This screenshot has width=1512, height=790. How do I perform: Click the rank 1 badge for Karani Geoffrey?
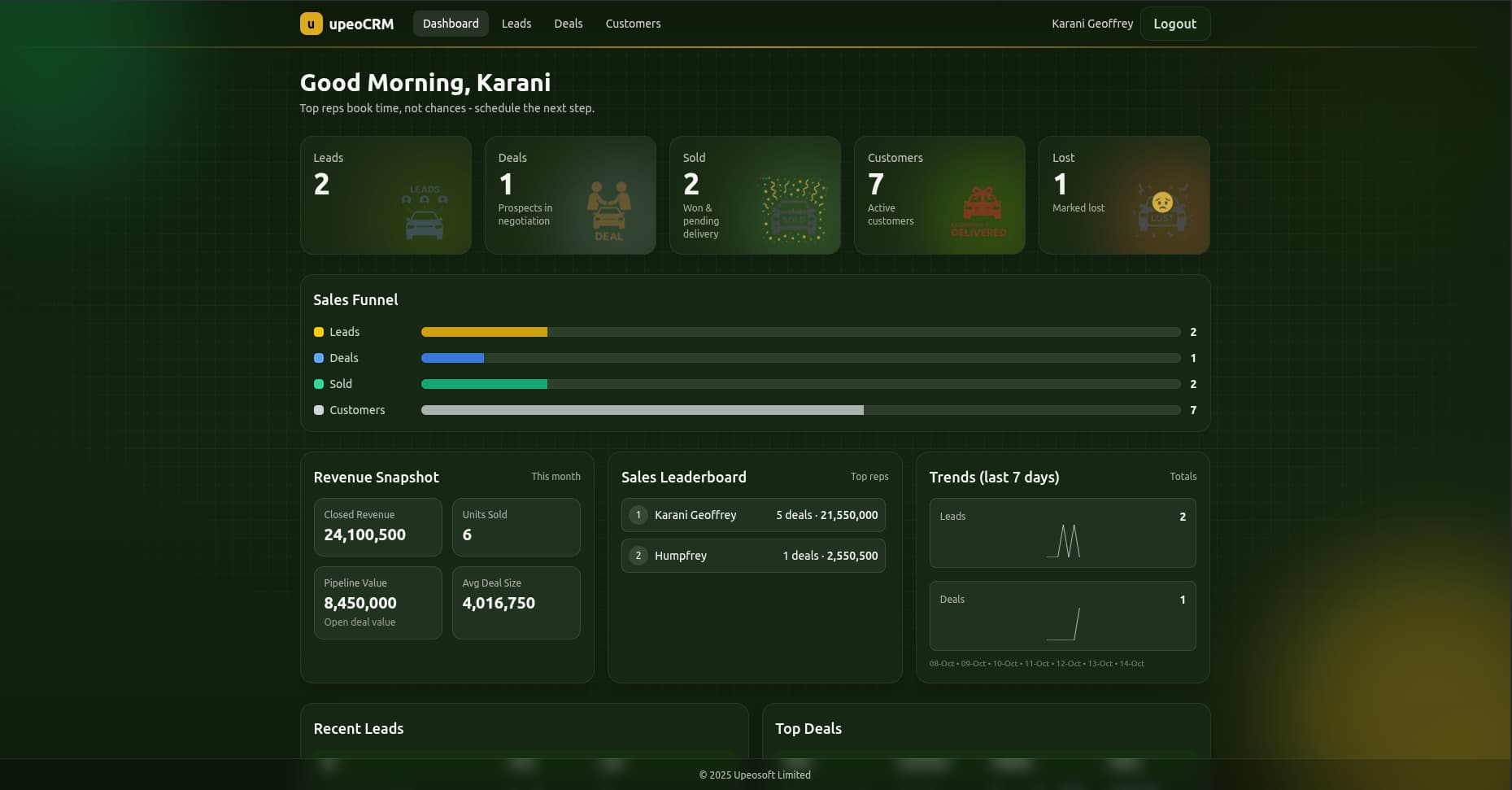[638, 515]
